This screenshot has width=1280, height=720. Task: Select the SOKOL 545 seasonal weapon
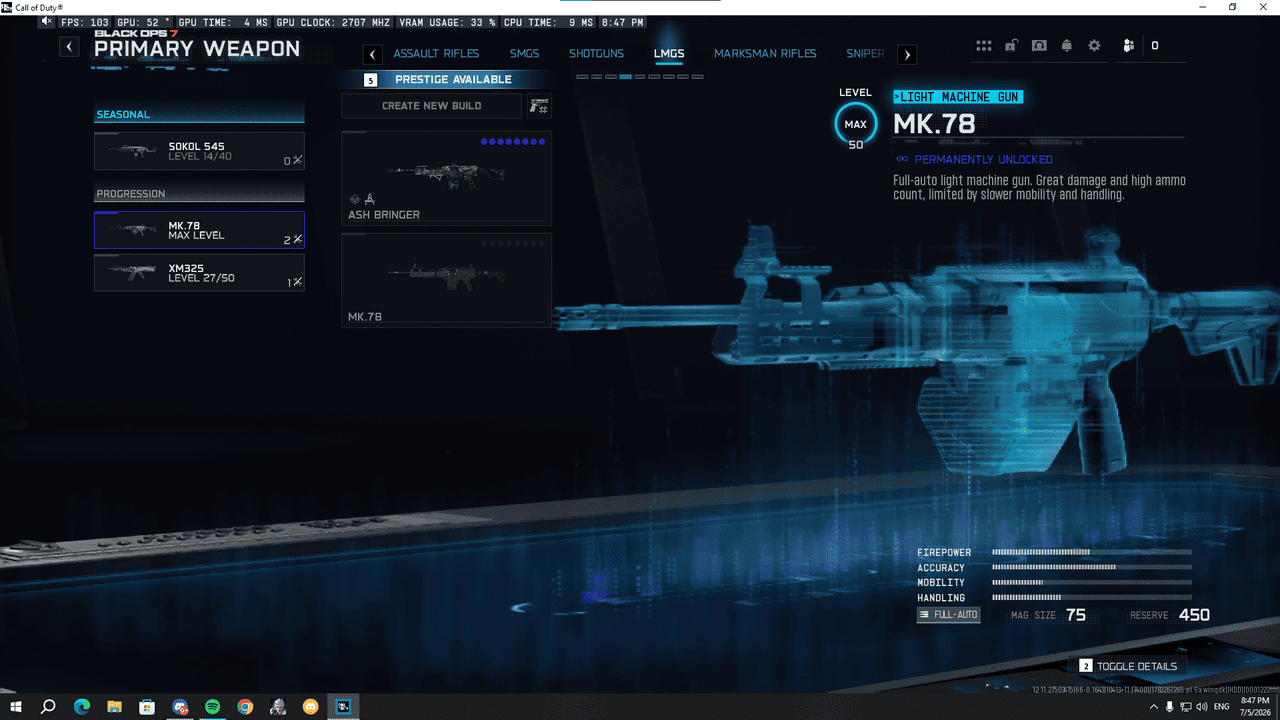pos(199,151)
